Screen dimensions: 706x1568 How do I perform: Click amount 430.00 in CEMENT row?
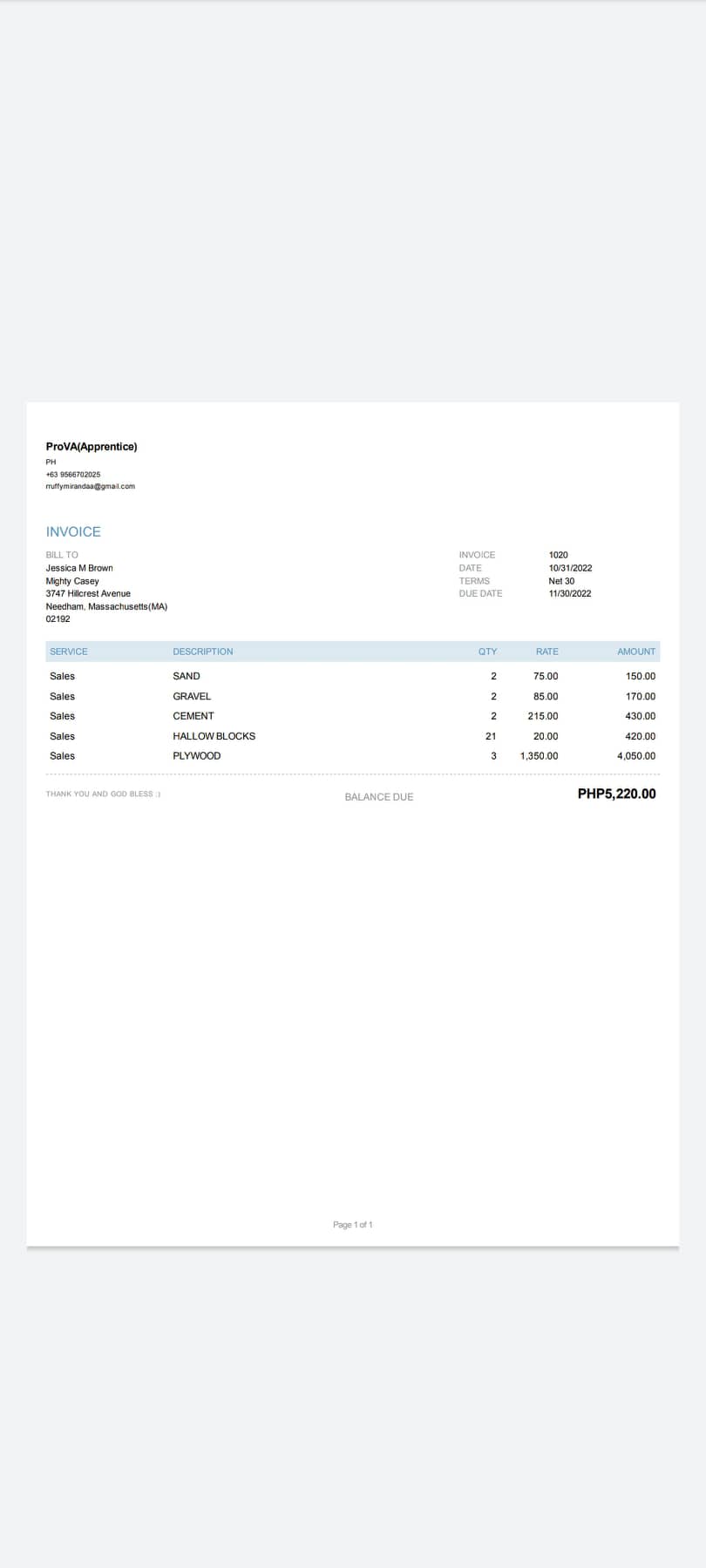tap(641, 716)
